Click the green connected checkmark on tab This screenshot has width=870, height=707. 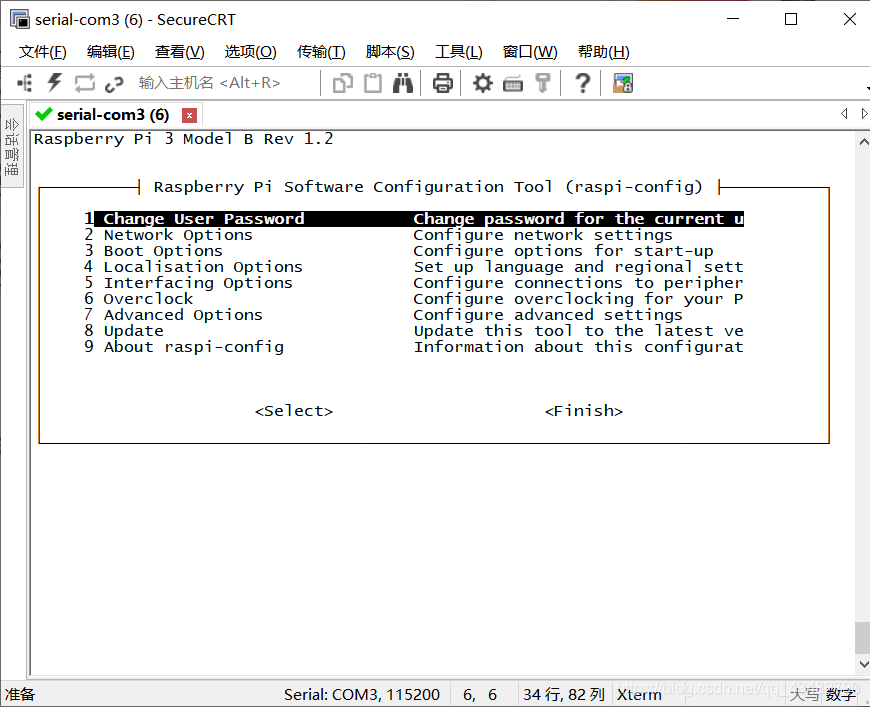click(43, 114)
